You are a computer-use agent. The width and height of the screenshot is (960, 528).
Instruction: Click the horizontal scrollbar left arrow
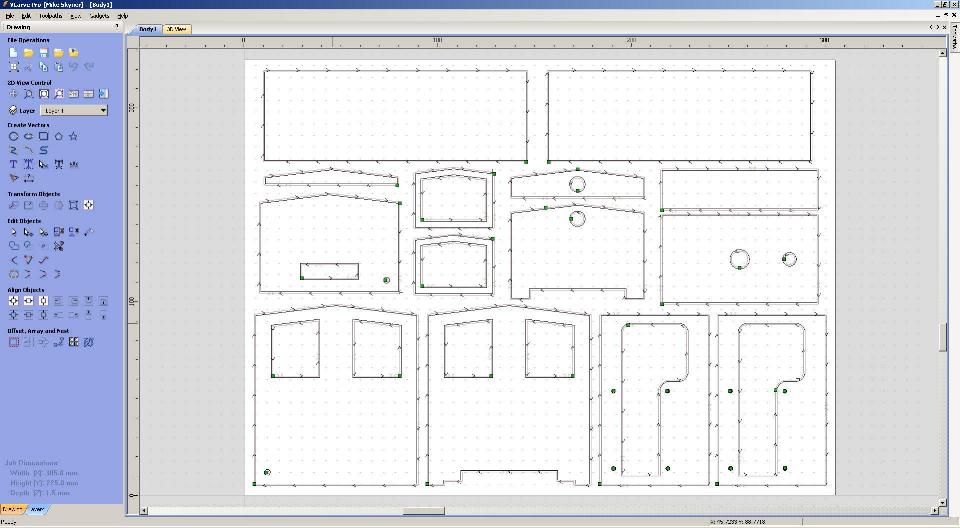pyautogui.click(x=143, y=511)
